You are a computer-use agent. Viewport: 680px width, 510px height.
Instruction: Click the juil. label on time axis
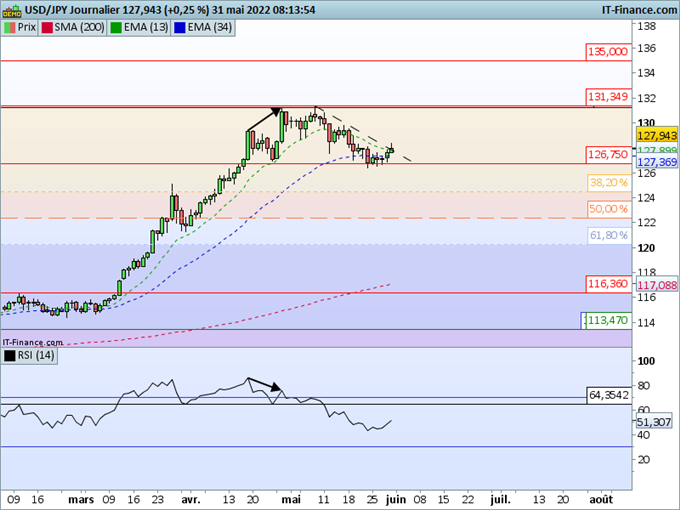500,500
